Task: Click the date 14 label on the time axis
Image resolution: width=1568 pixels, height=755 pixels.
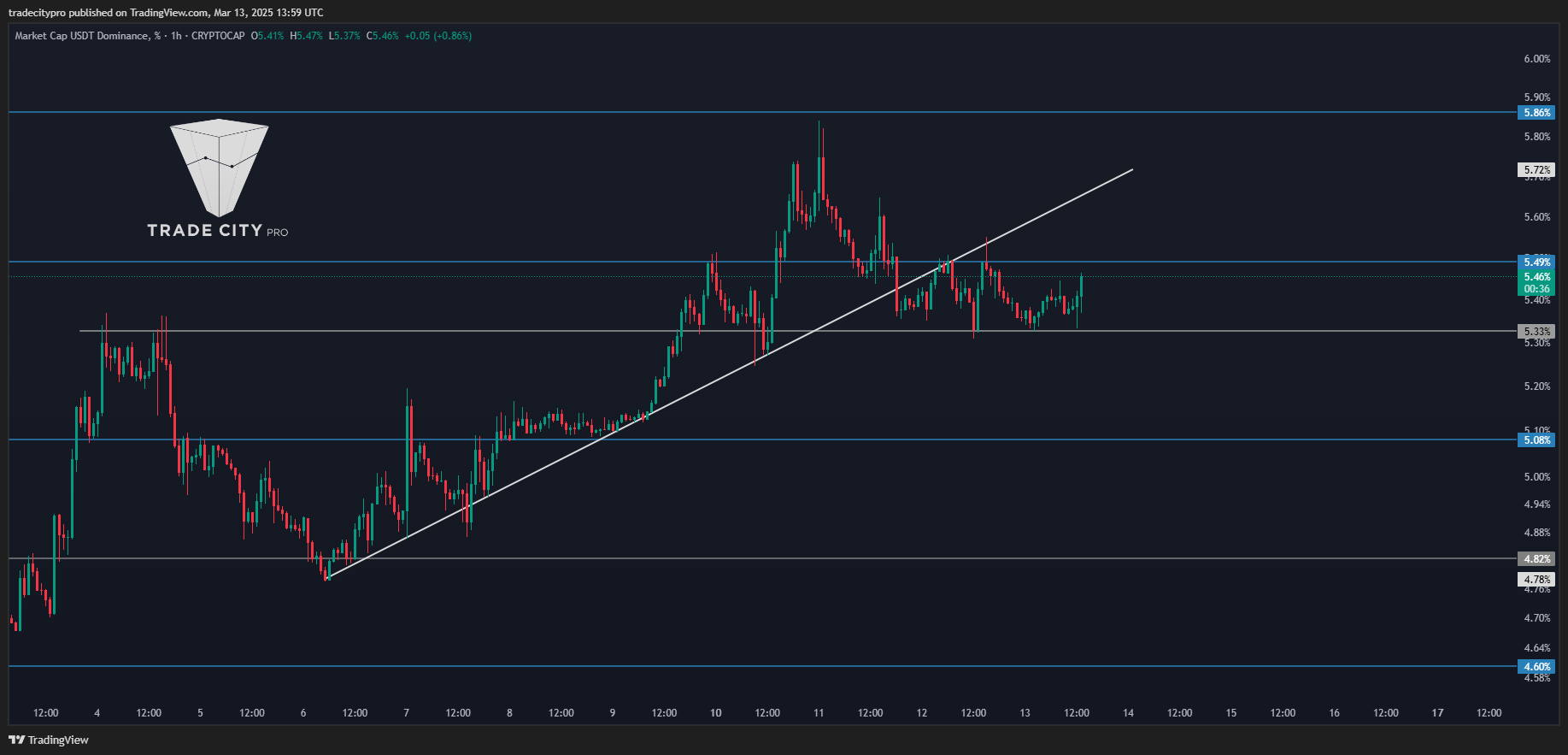Action: tap(1128, 713)
